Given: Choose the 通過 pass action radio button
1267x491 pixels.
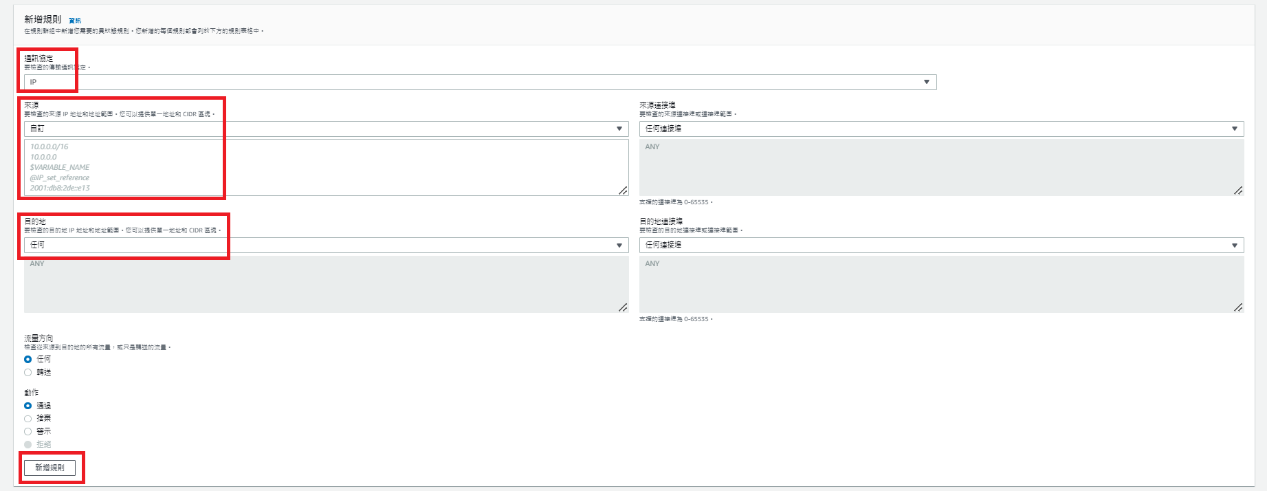Looking at the screenshot, I should [x=28, y=405].
